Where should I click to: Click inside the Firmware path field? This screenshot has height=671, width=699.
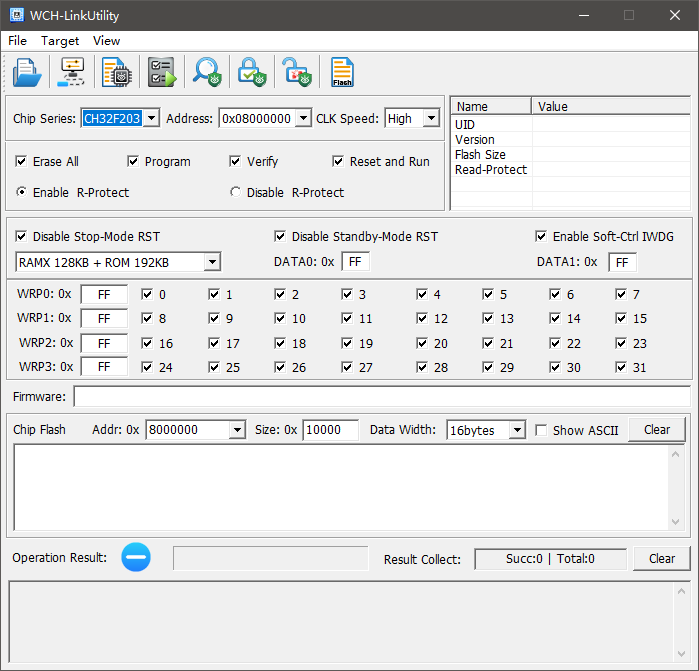pyautogui.click(x=380, y=397)
